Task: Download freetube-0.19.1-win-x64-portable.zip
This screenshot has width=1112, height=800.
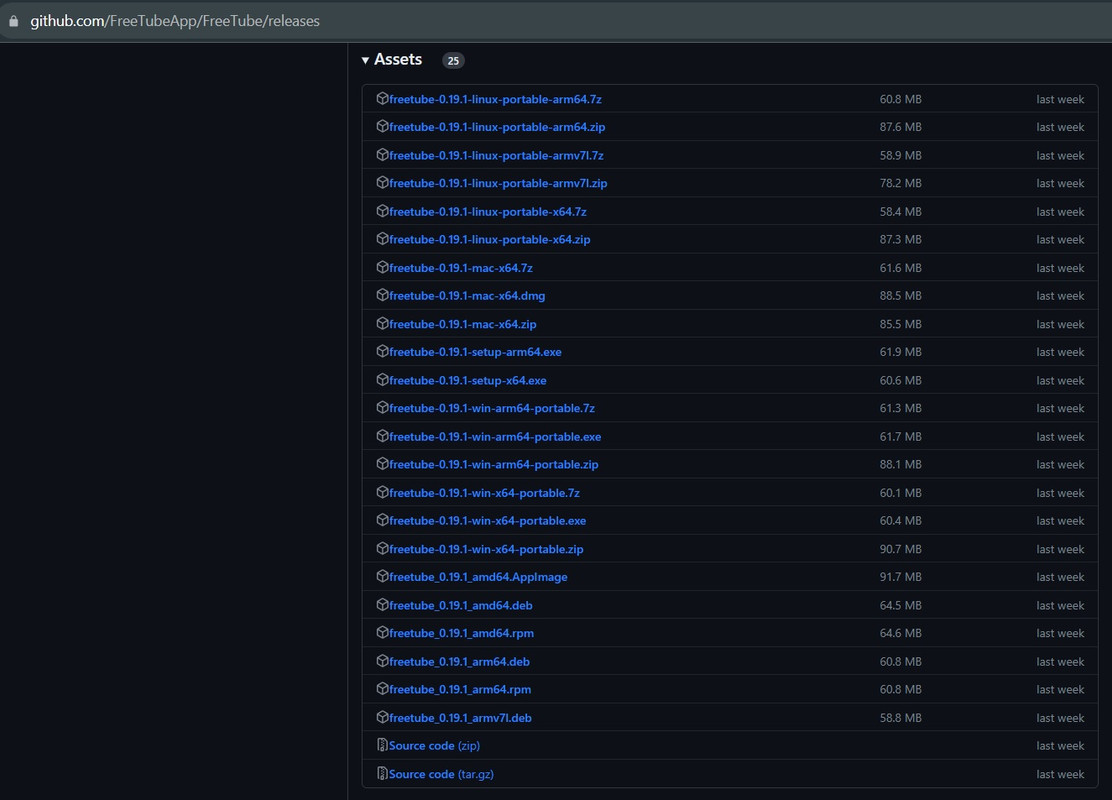Action: click(486, 549)
